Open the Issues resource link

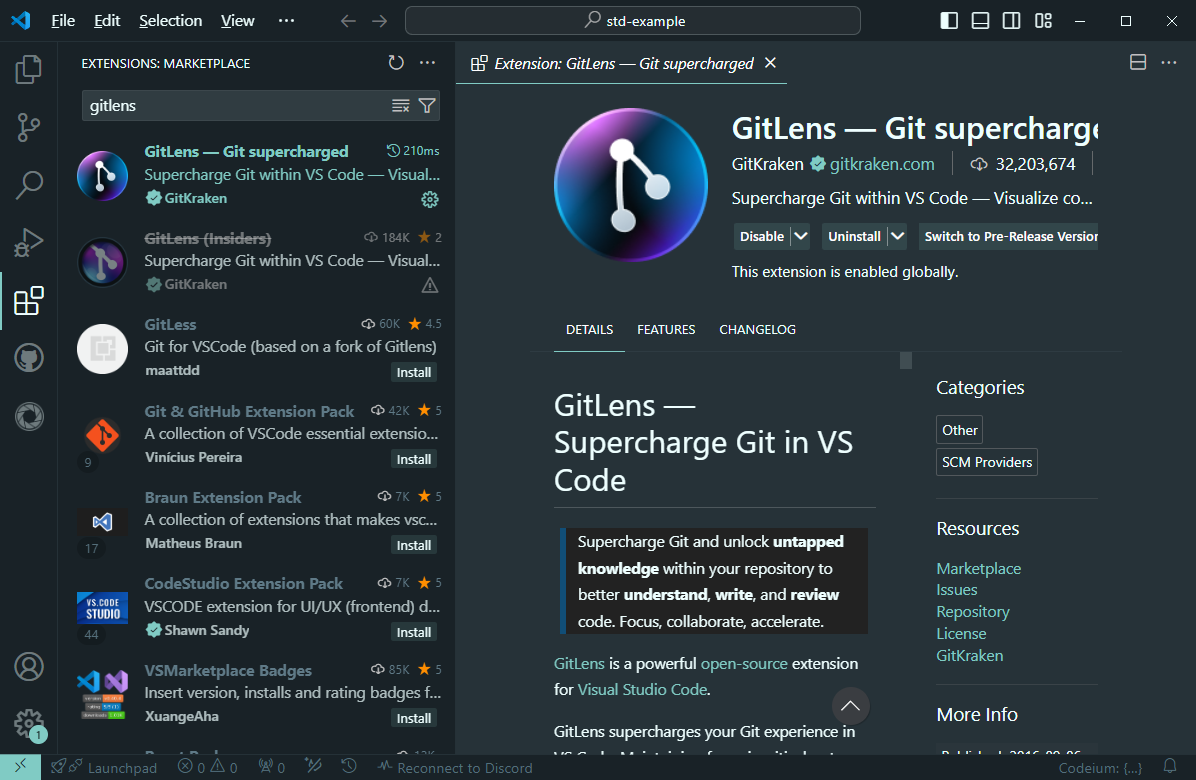956,590
